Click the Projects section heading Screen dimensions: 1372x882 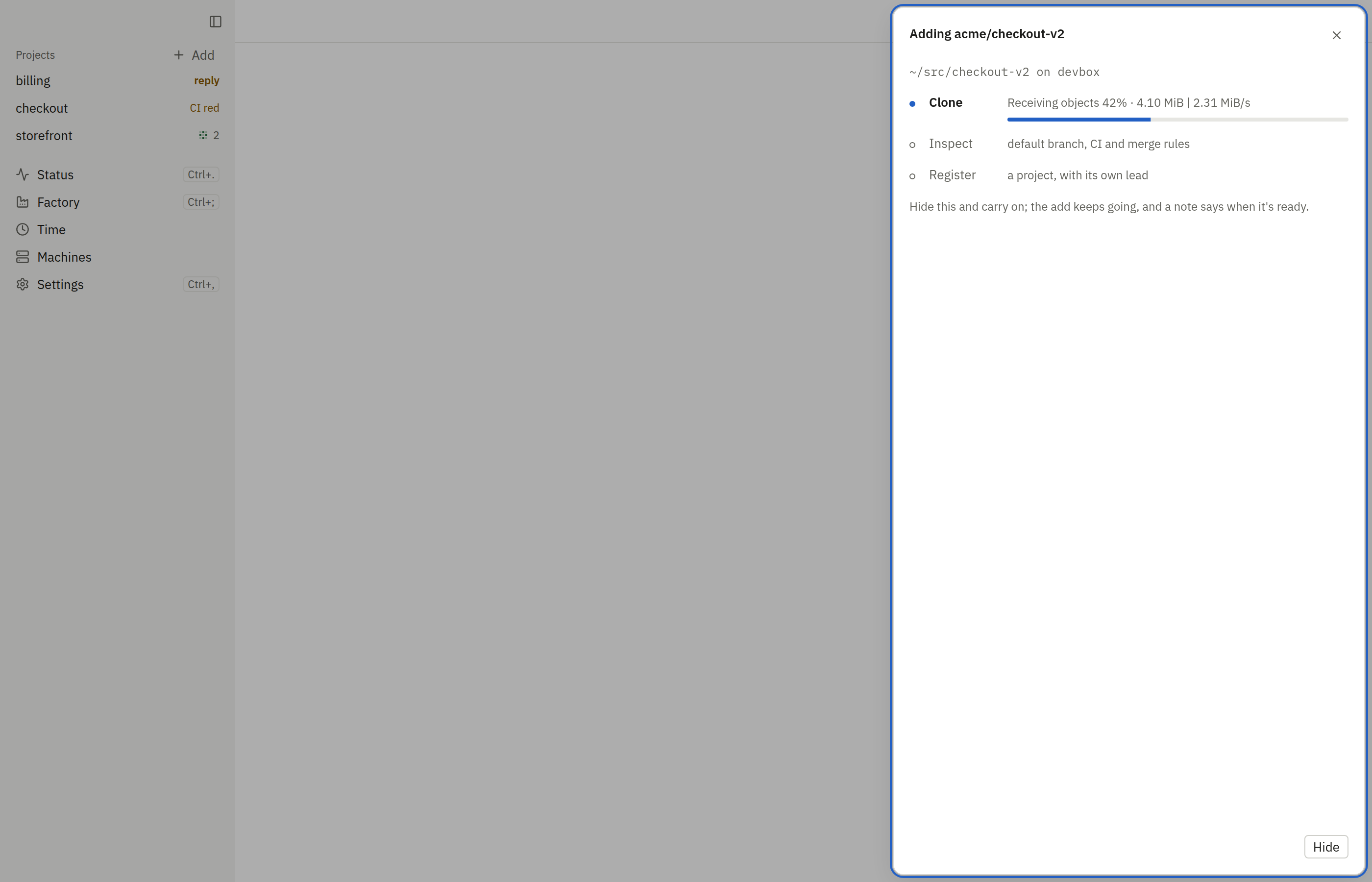35,55
